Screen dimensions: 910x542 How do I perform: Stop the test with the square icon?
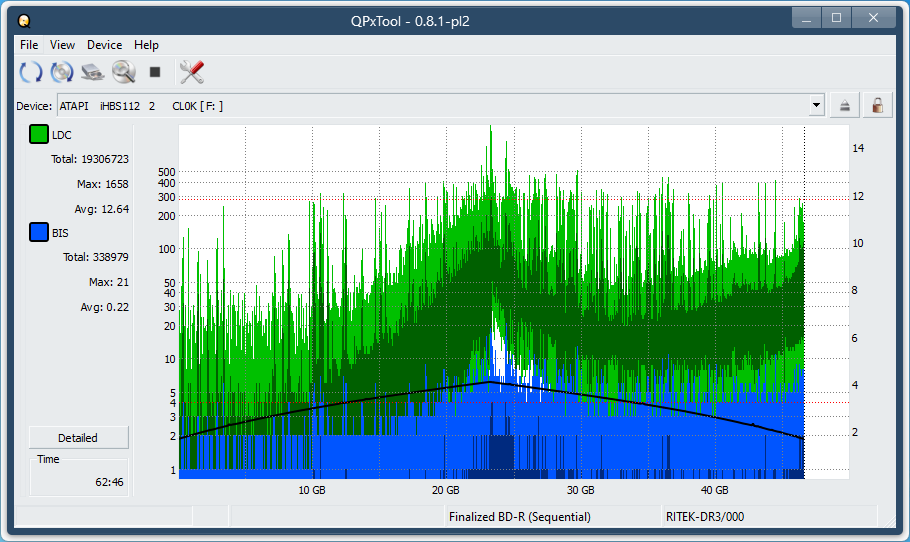(154, 72)
